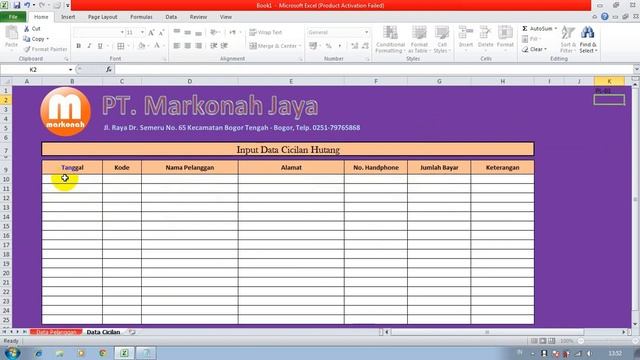Cut the selection with the scissors icon
Image resolution: width=640 pixels, height=360 pixels.
click(32, 29)
